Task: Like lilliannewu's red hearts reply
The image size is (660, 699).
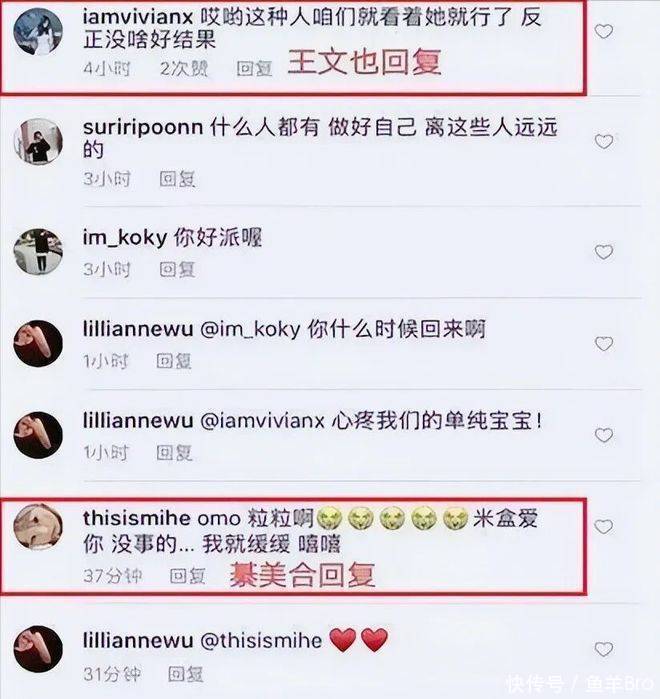Action: (604, 649)
